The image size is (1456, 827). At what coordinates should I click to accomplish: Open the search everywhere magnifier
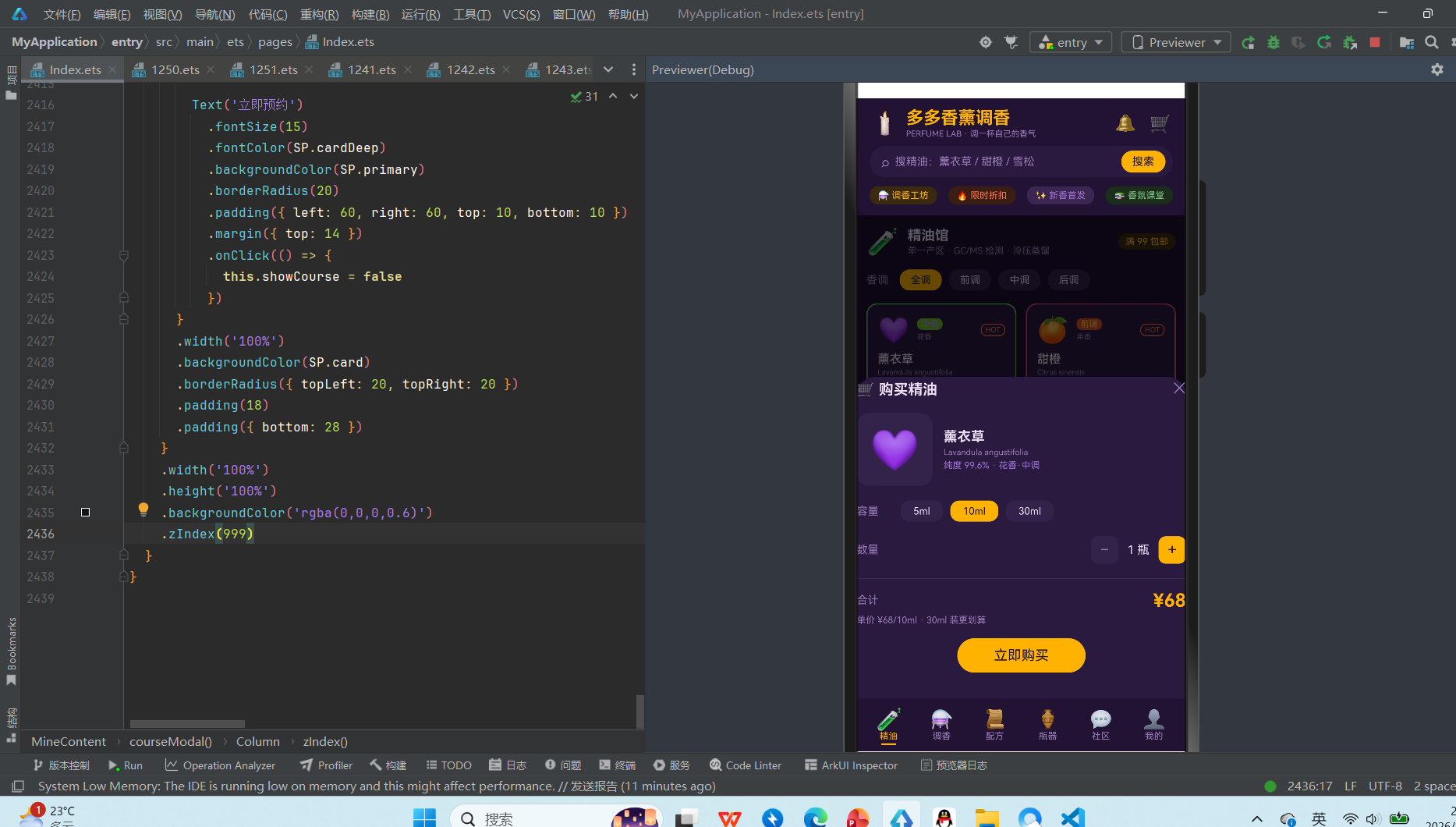(1432, 42)
